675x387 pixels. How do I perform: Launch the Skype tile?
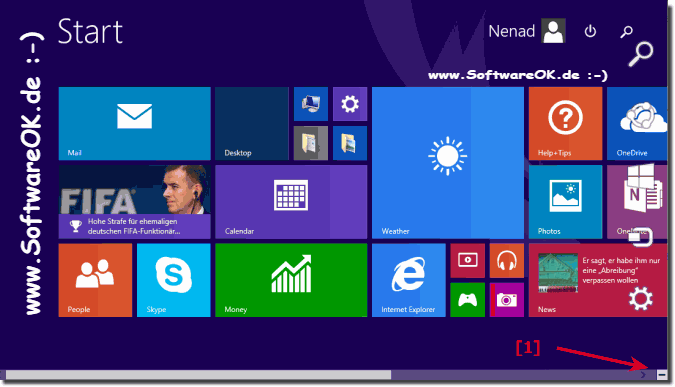[x=173, y=280]
